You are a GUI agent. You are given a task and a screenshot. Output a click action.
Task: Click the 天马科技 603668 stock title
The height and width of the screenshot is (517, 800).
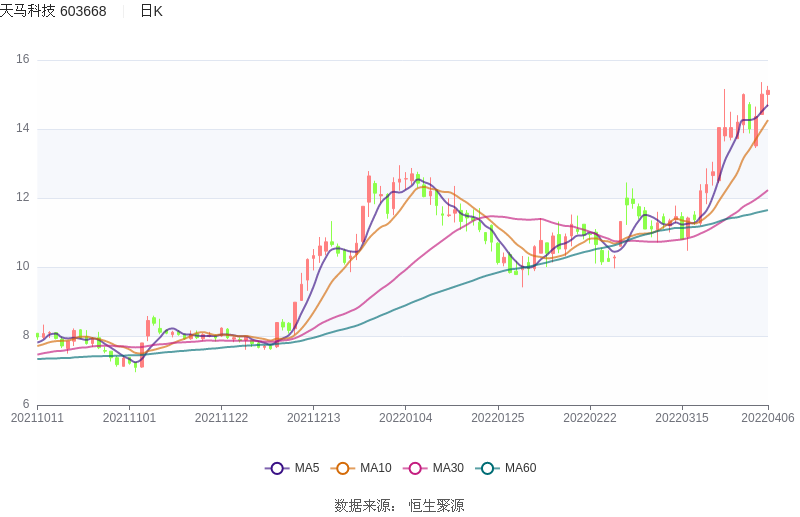tap(53, 11)
